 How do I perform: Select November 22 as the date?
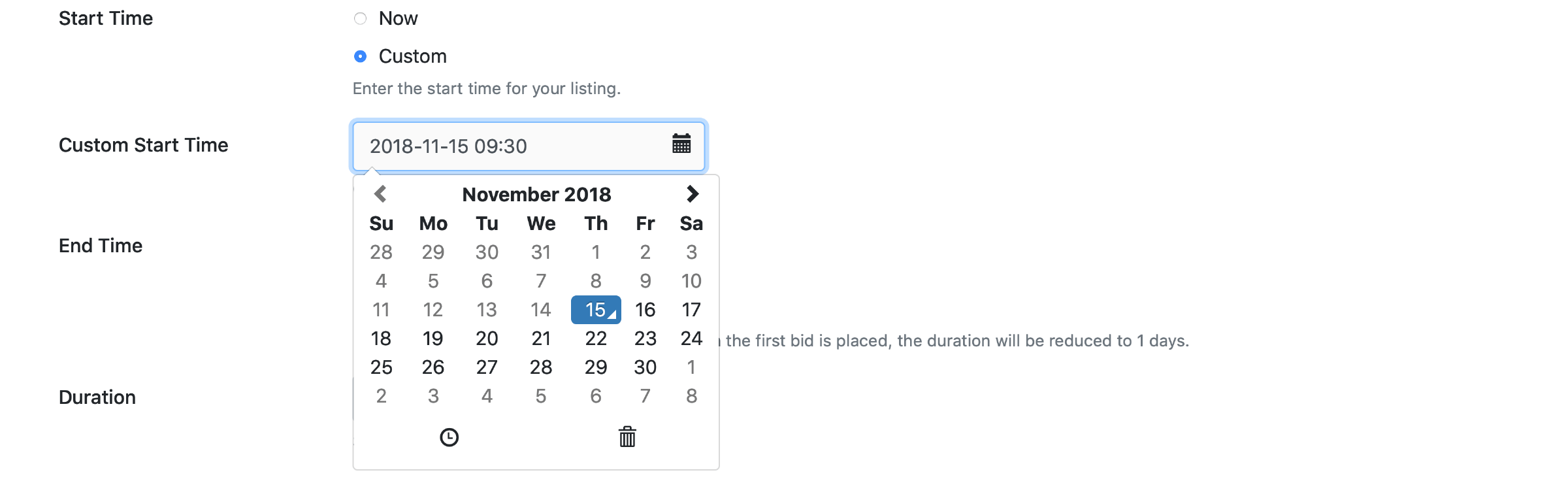pyautogui.click(x=596, y=339)
